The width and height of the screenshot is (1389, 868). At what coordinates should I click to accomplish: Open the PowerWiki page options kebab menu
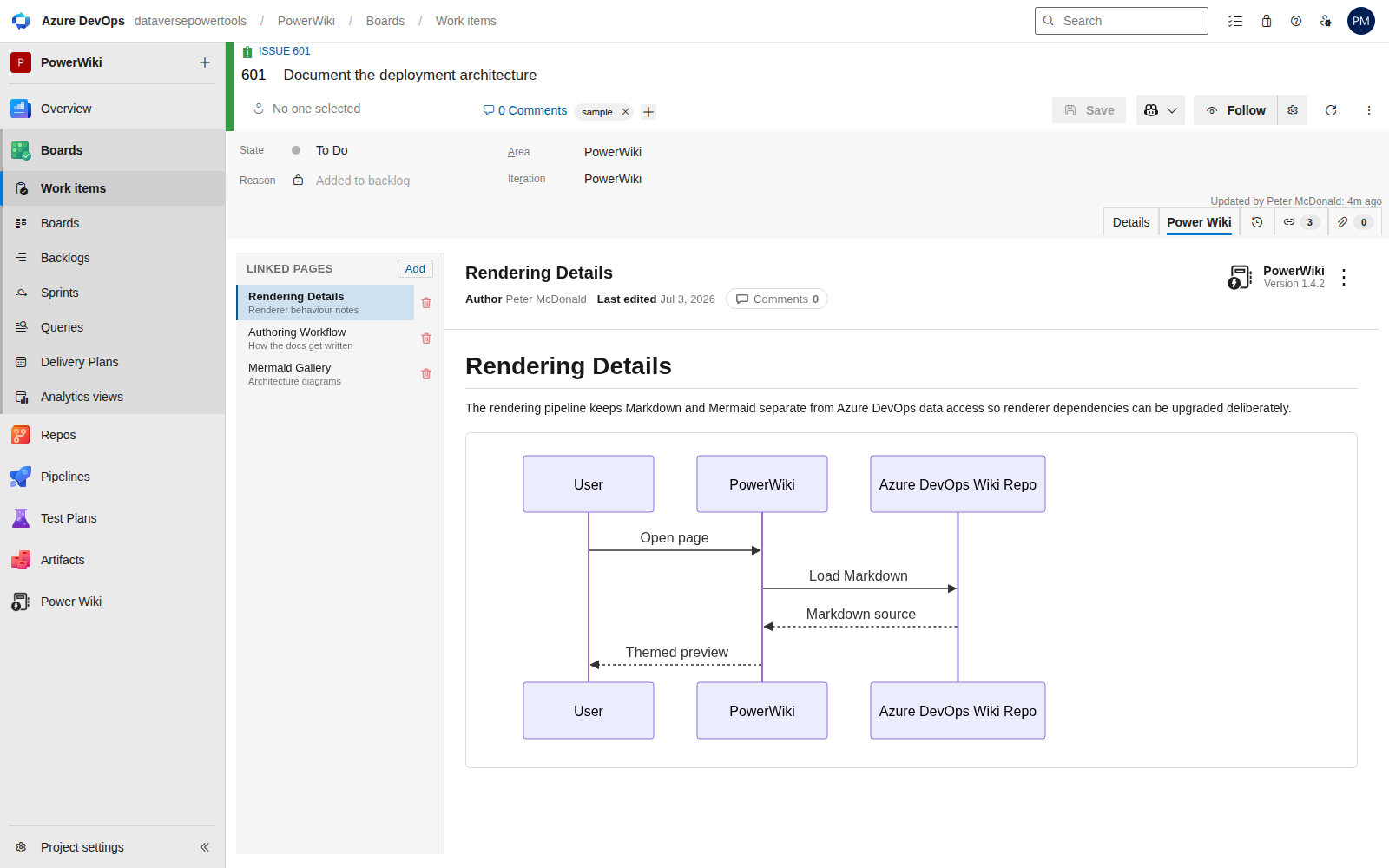pos(1344,278)
